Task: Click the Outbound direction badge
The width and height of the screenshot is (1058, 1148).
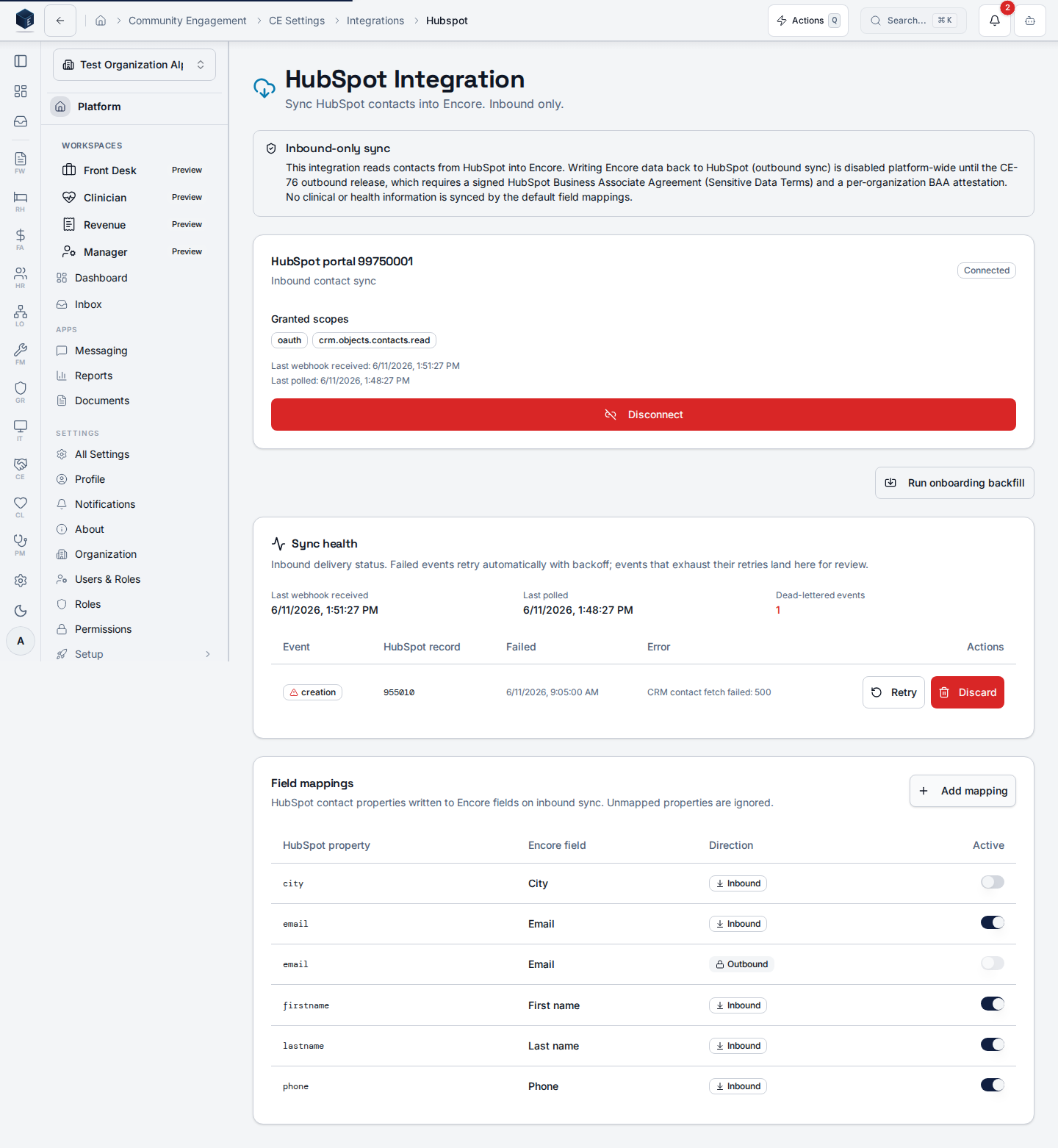Action: tap(741, 964)
